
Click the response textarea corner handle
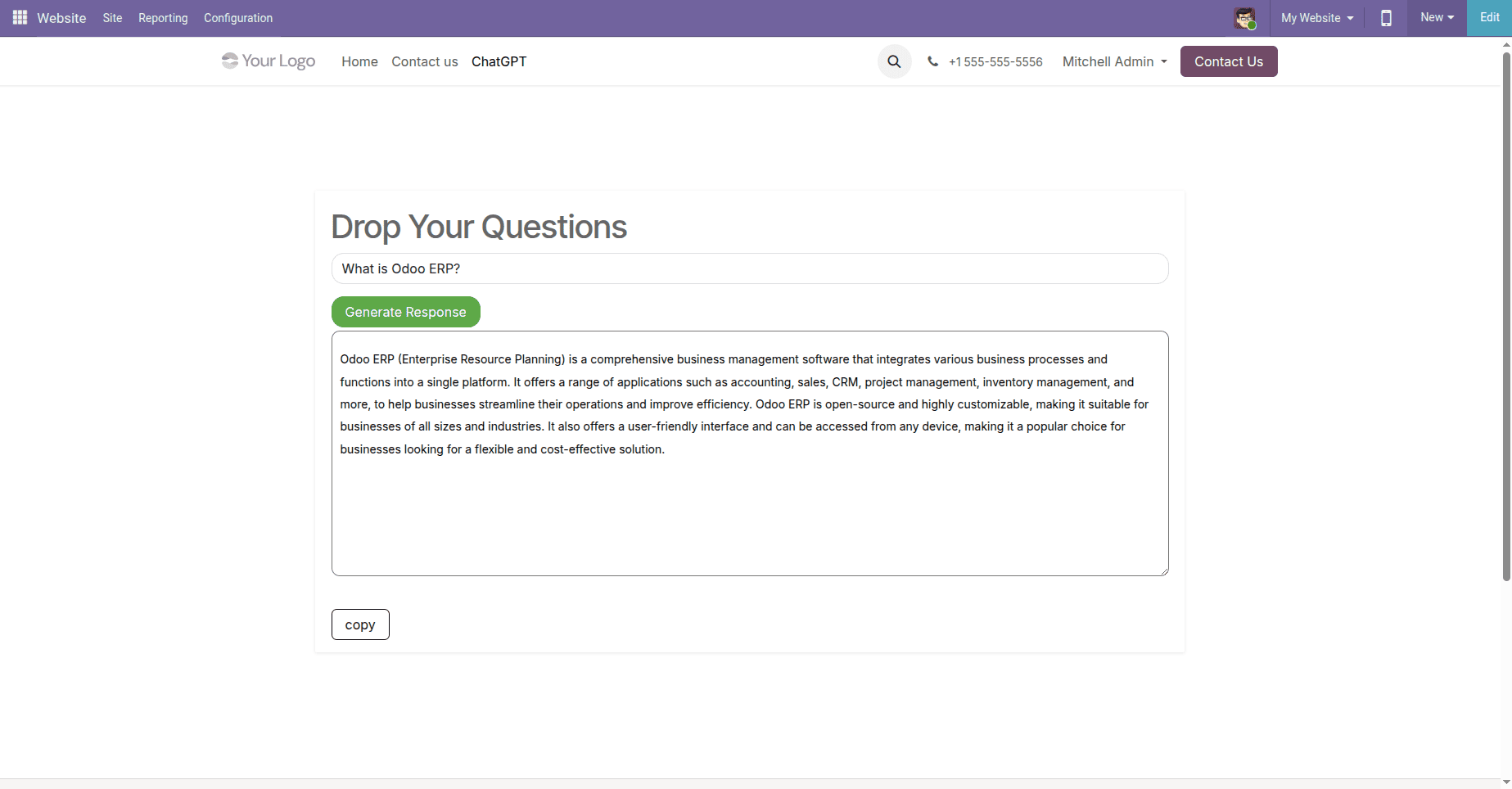point(1163,570)
